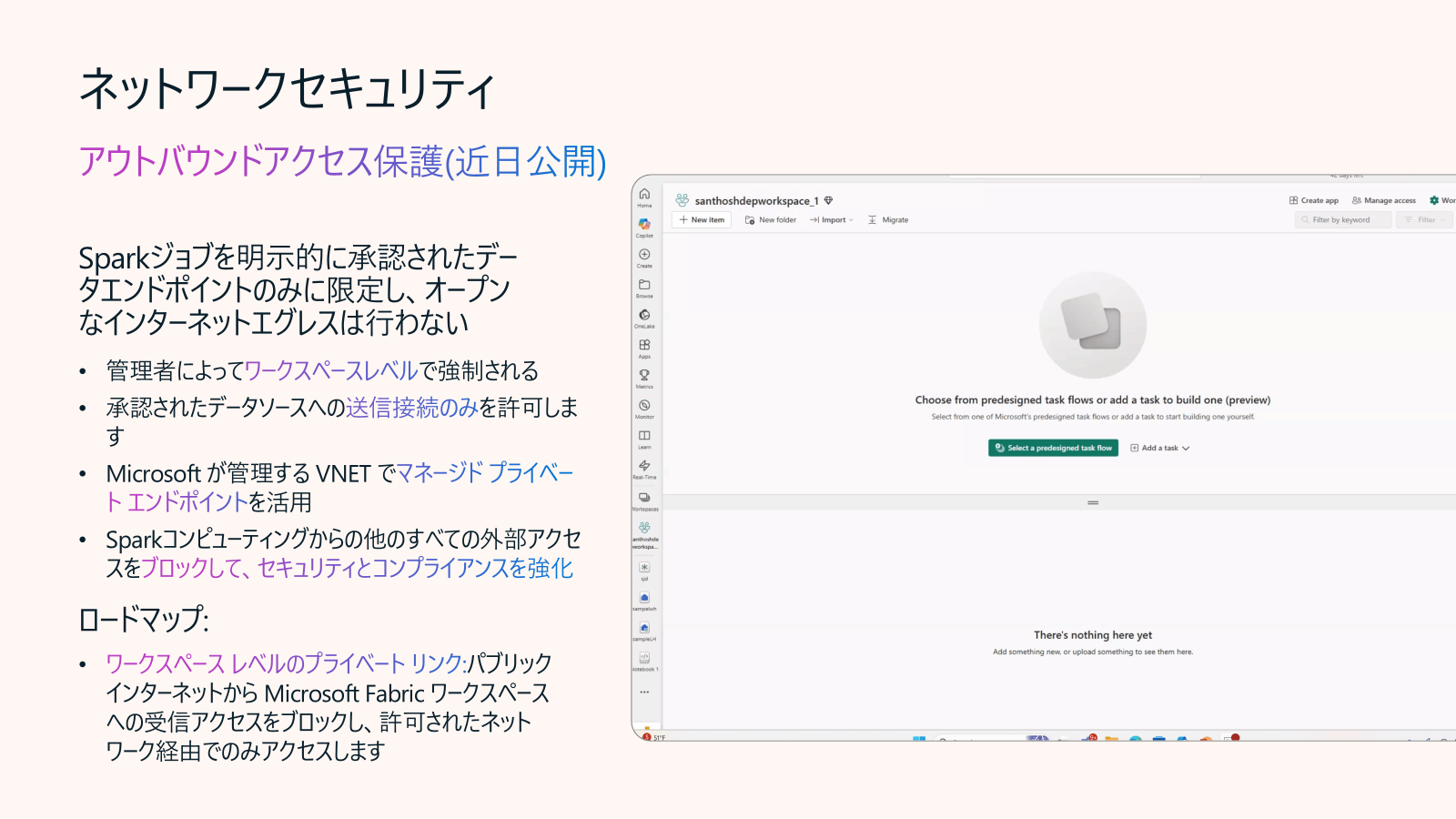Open the Workspaces list icon

644,500
